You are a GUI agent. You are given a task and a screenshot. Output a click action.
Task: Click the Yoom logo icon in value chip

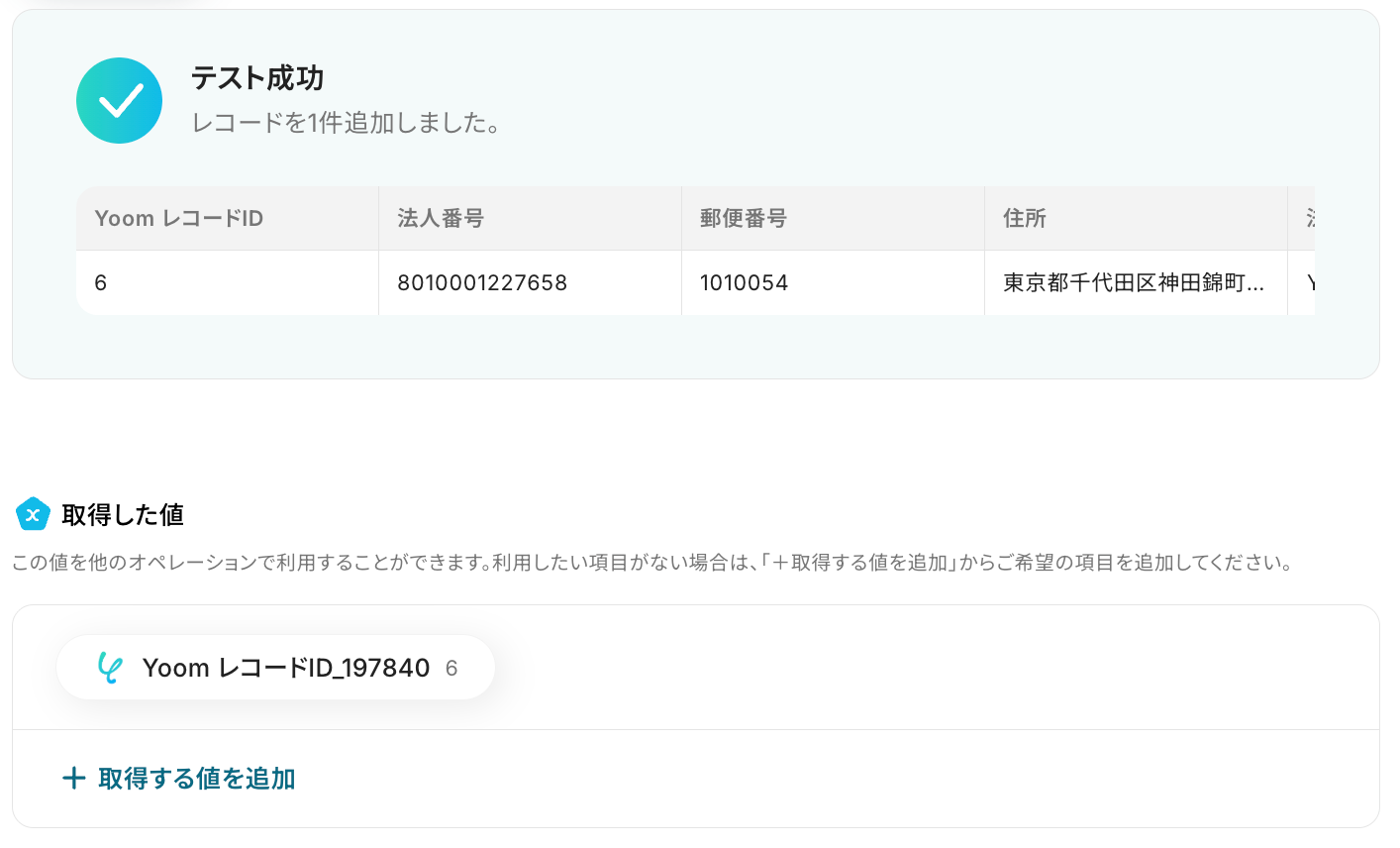pyautogui.click(x=109, y=668)
